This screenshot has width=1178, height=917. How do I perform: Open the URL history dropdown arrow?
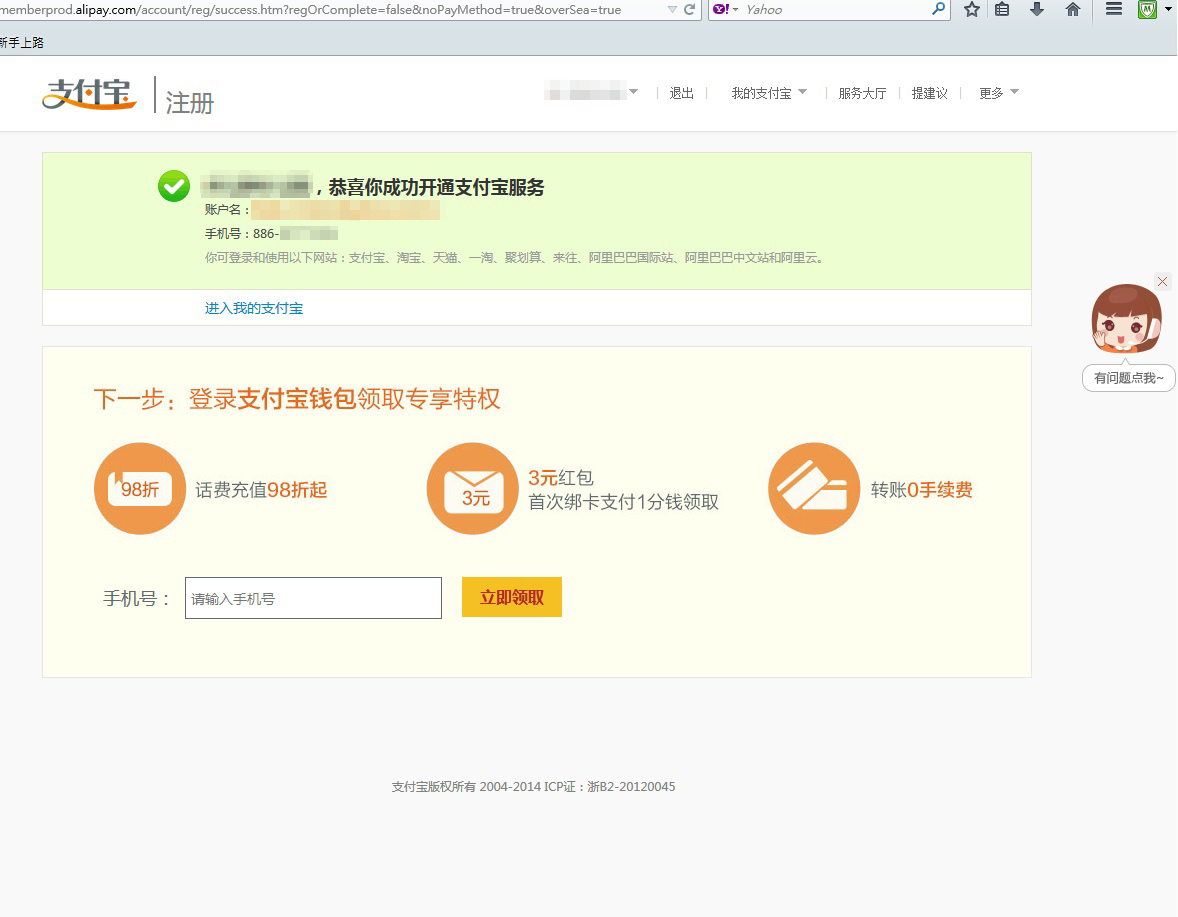click(672, 10)
